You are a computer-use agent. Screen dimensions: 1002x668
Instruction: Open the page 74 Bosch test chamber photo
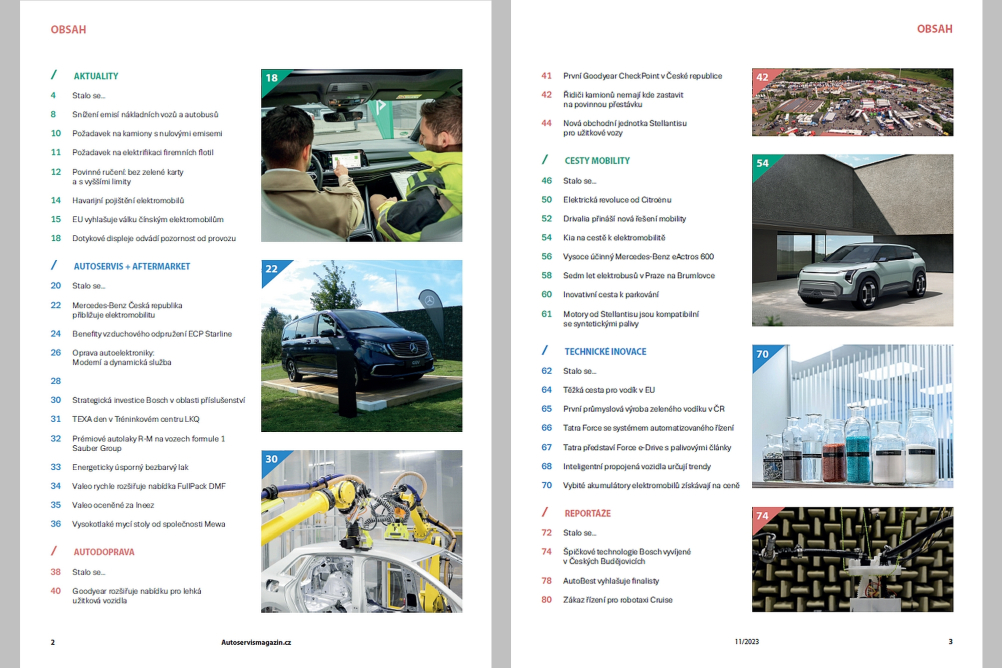coord(852,559)
